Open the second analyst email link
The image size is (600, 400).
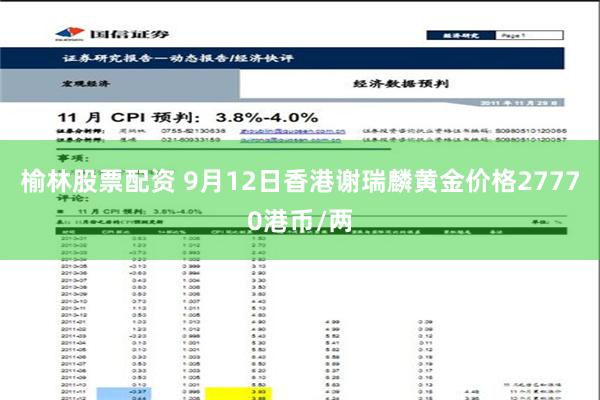(x=290, y=140)
